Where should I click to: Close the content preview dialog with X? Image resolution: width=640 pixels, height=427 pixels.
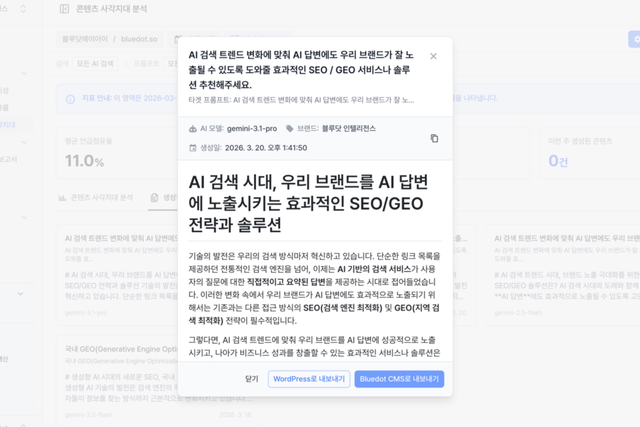[433, 56]
